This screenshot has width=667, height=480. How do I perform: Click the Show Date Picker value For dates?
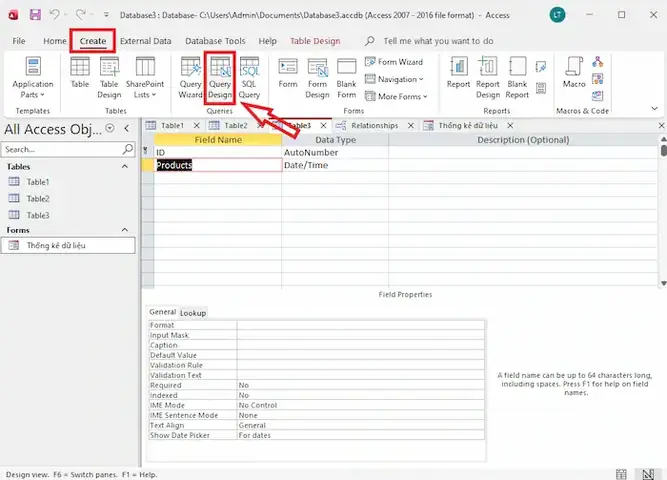[360, 435]
